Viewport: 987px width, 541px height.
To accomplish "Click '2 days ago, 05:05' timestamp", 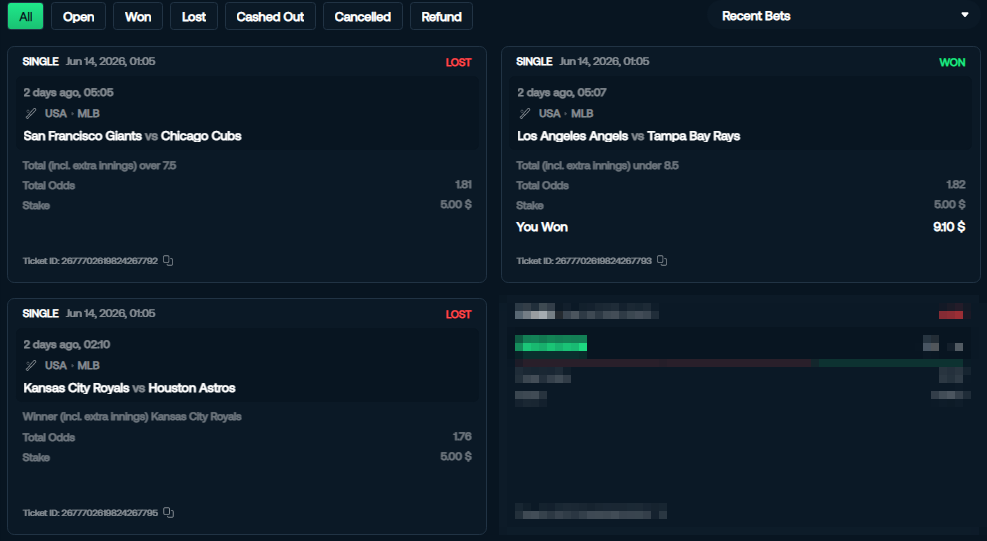I will (x=69, y=93).
